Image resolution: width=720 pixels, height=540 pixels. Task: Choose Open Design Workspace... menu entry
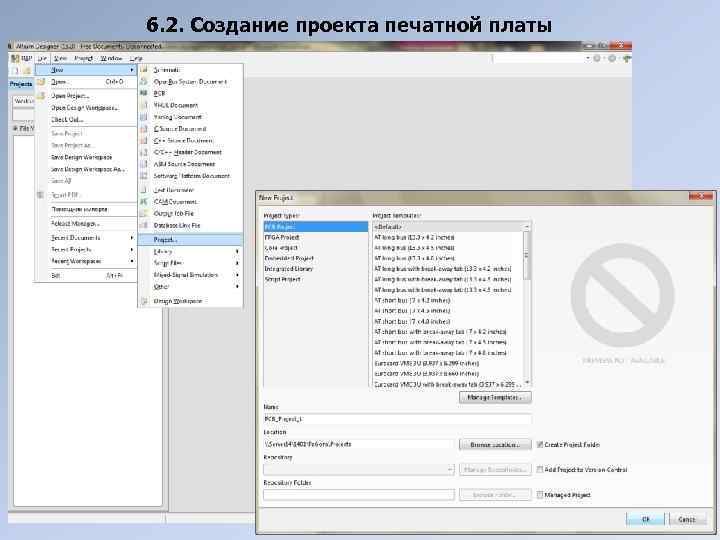[84, 108]
